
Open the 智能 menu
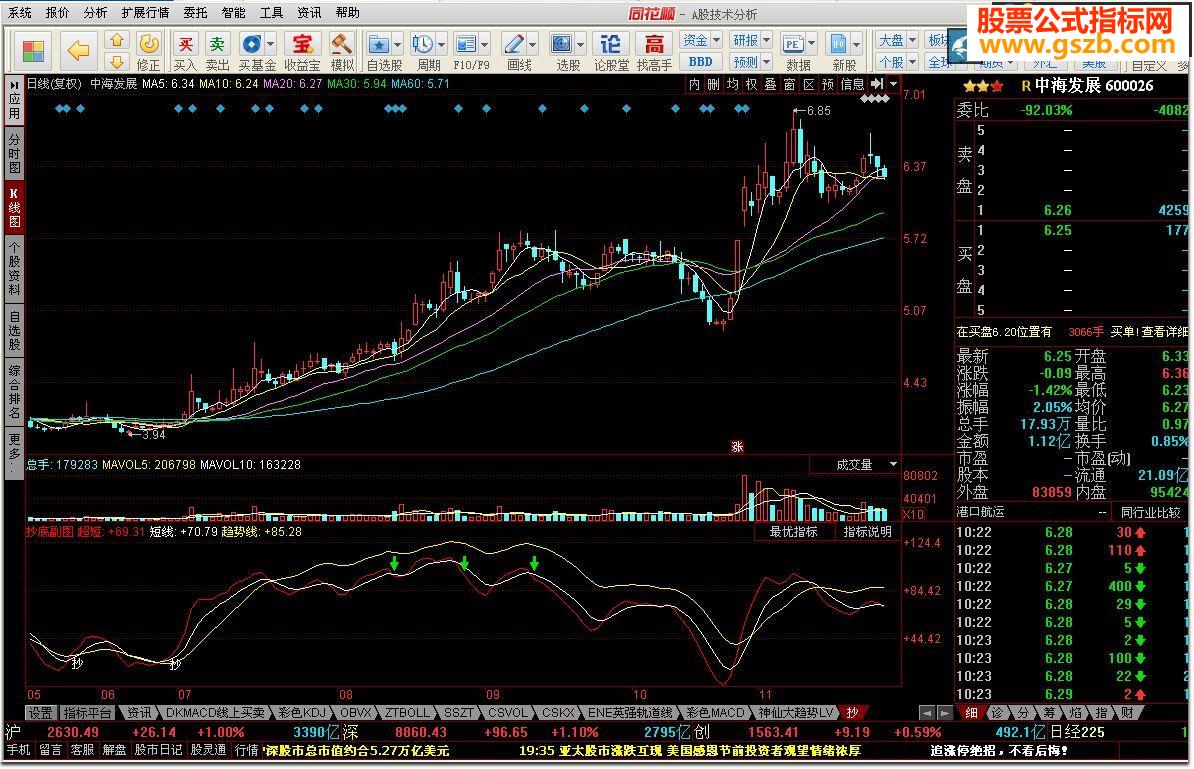(234, 13)
